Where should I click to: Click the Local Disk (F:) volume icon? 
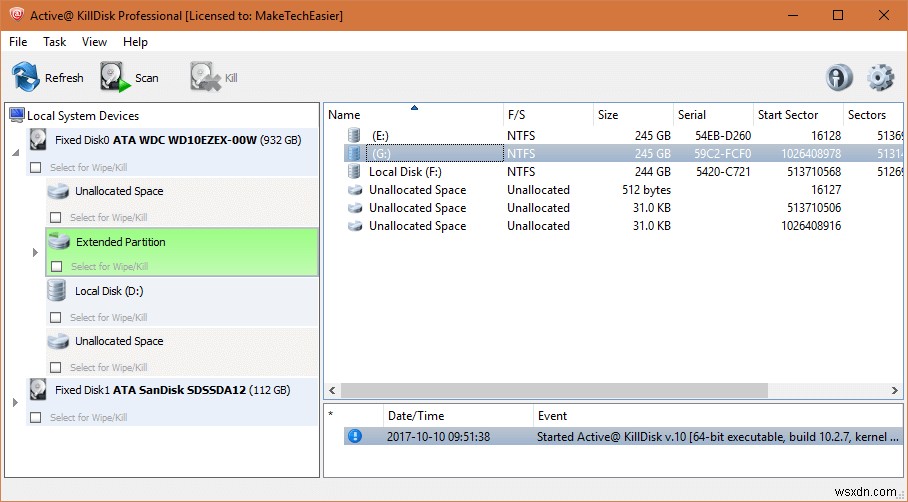(354, 171)
